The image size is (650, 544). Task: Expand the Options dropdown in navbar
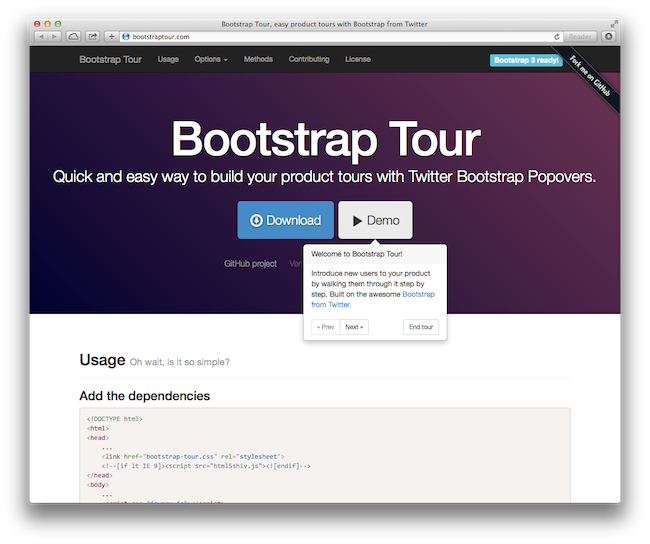click(x=211, y=59)
